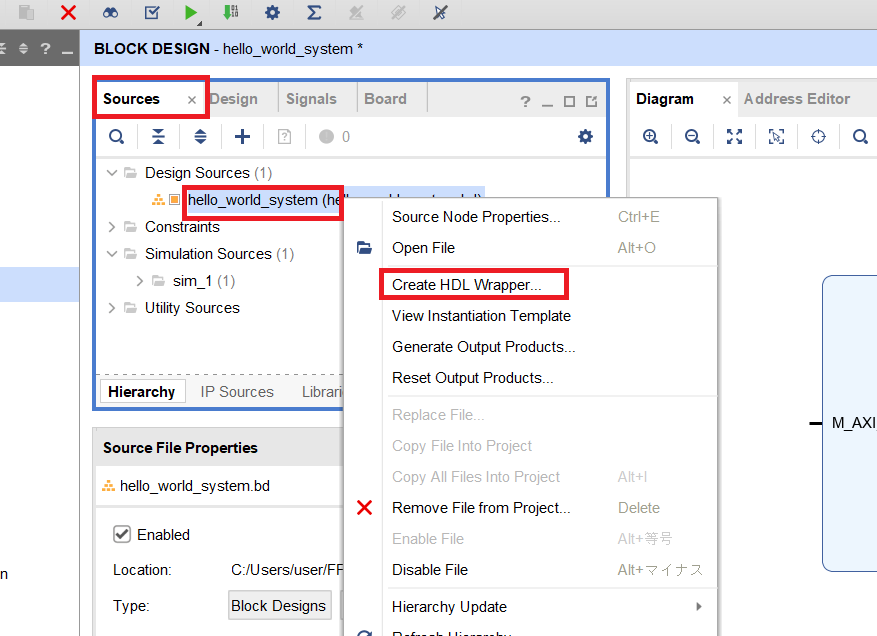Switch to the Design tab
The image size is (877, 636).
pos(234,99)
